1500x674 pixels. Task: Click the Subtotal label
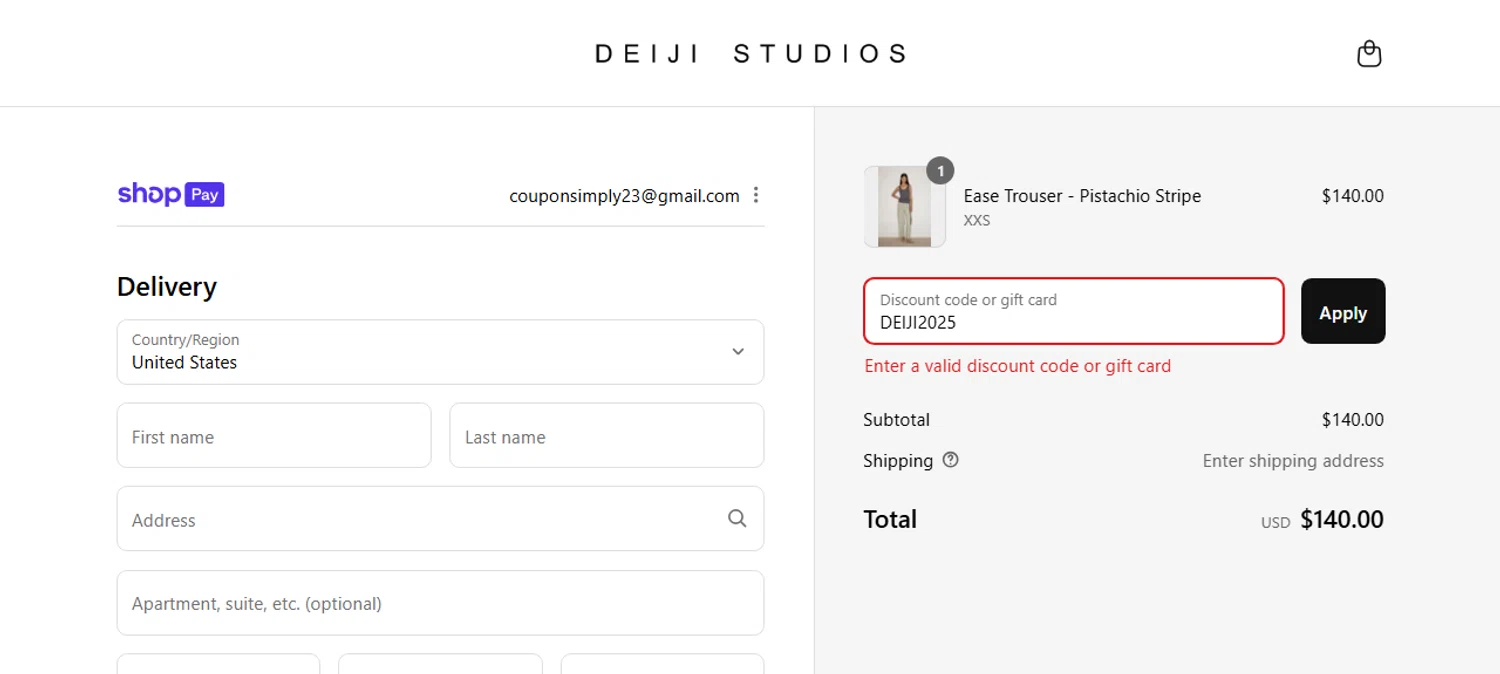[896, 420]
